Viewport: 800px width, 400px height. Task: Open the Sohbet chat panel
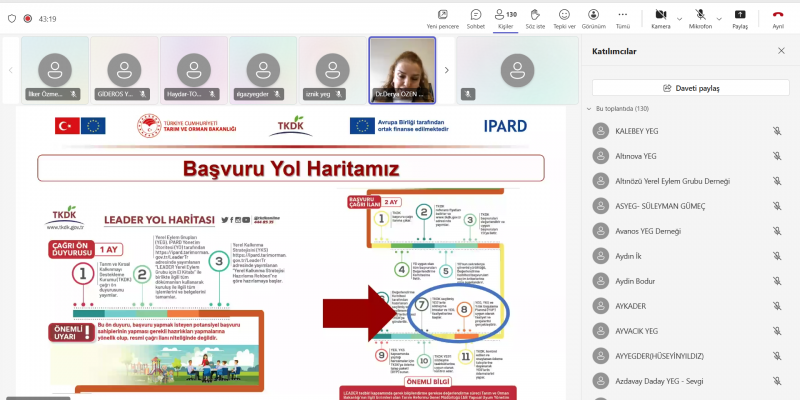[x=476, y=19]
